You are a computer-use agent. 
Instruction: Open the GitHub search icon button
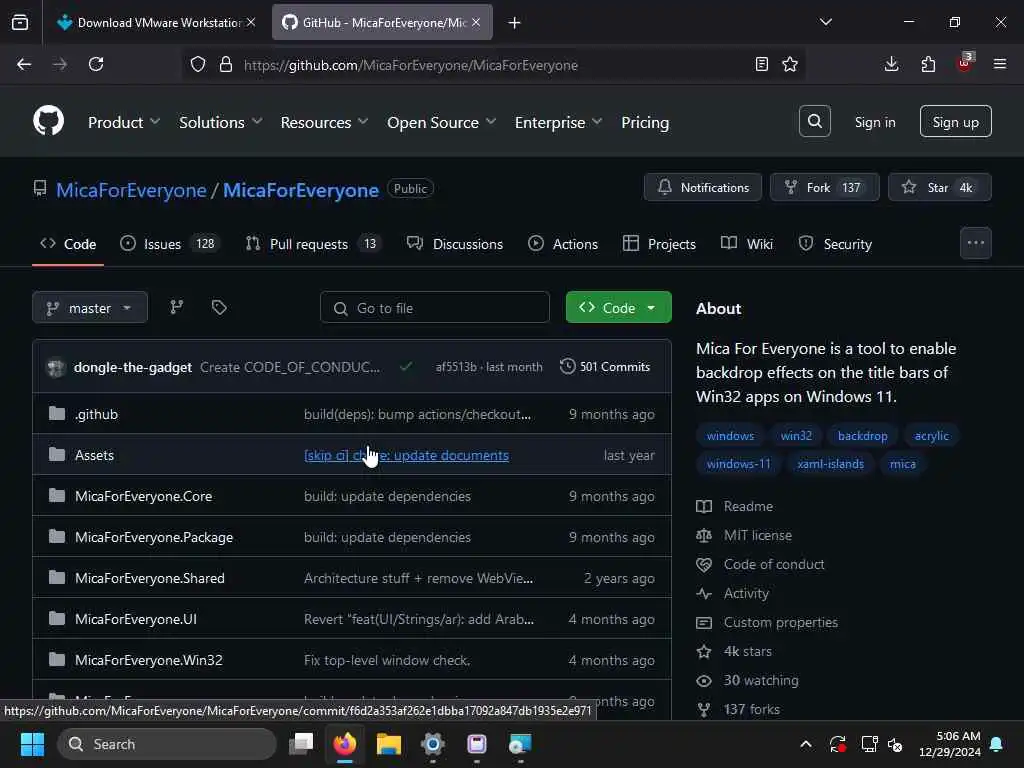pos(814,121)
